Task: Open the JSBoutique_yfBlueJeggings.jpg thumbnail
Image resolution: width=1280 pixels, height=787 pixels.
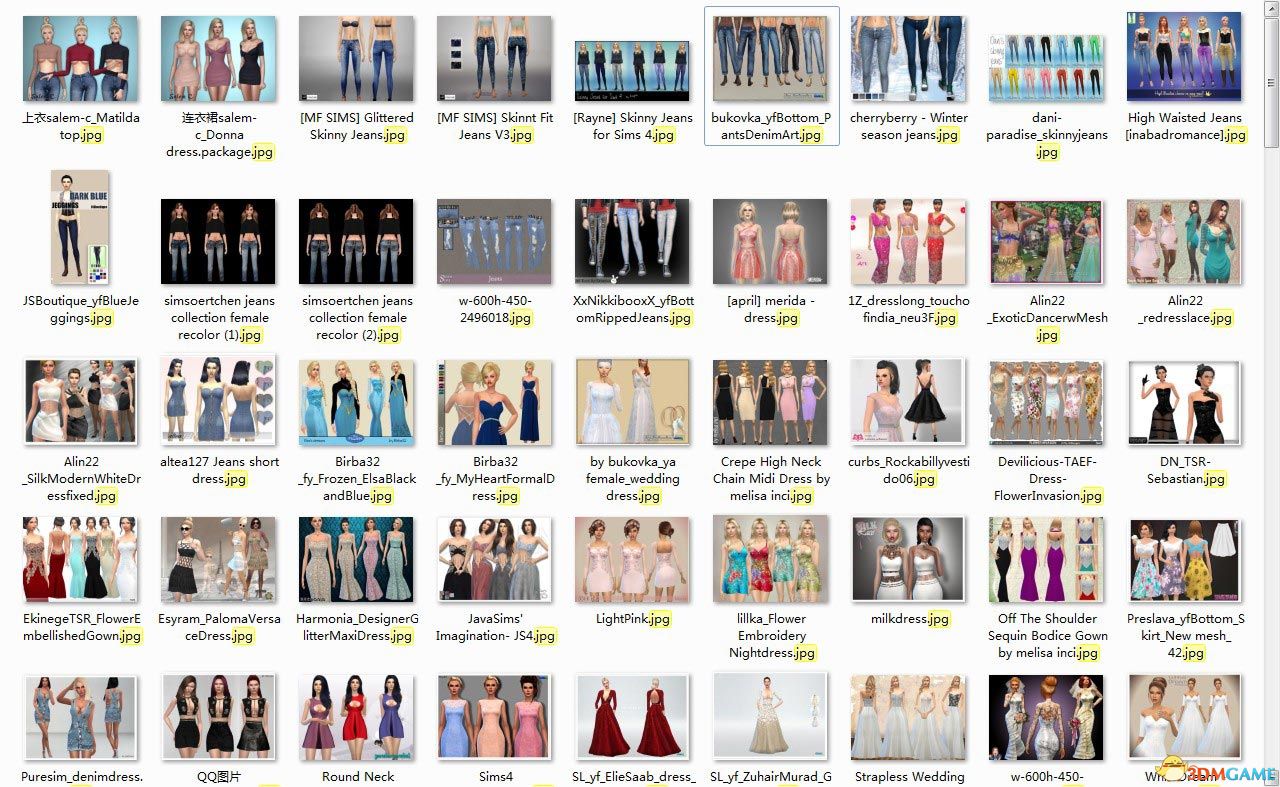Action: [80, 227]
